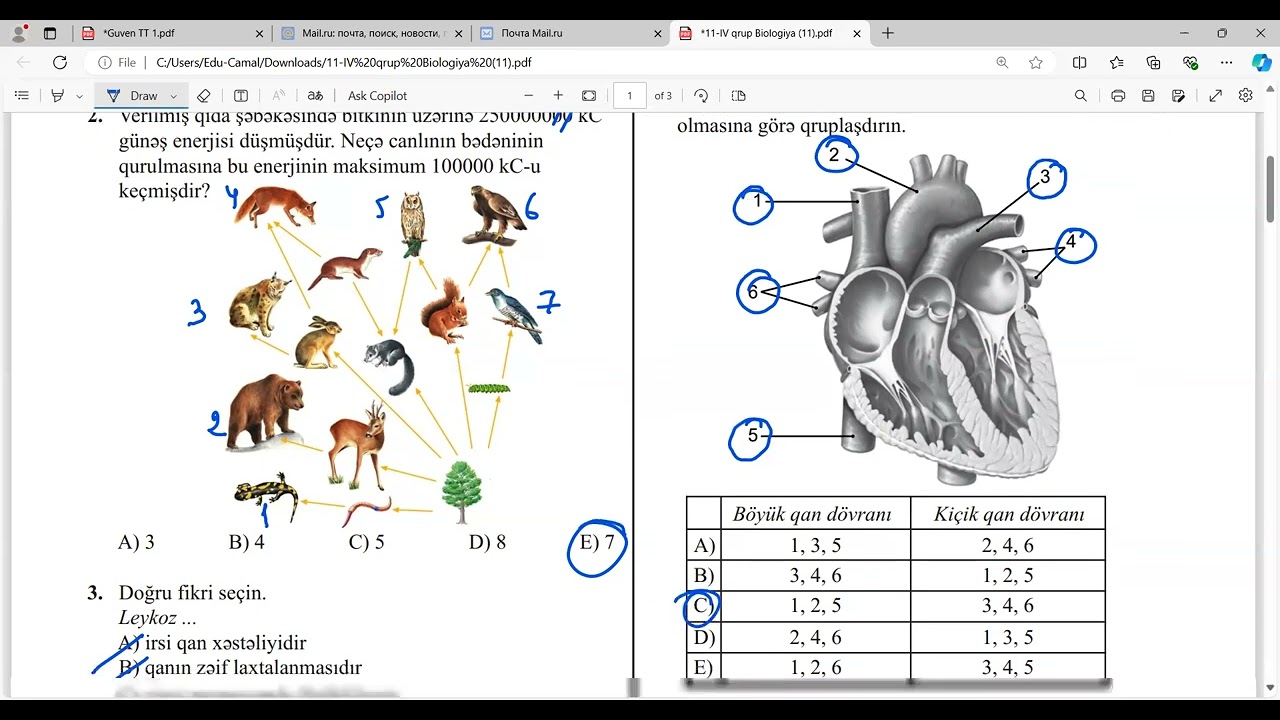Click the text 'qanın zəif laxtalanmasıdır'
1280x720 pixels.
tap(253, 668)
